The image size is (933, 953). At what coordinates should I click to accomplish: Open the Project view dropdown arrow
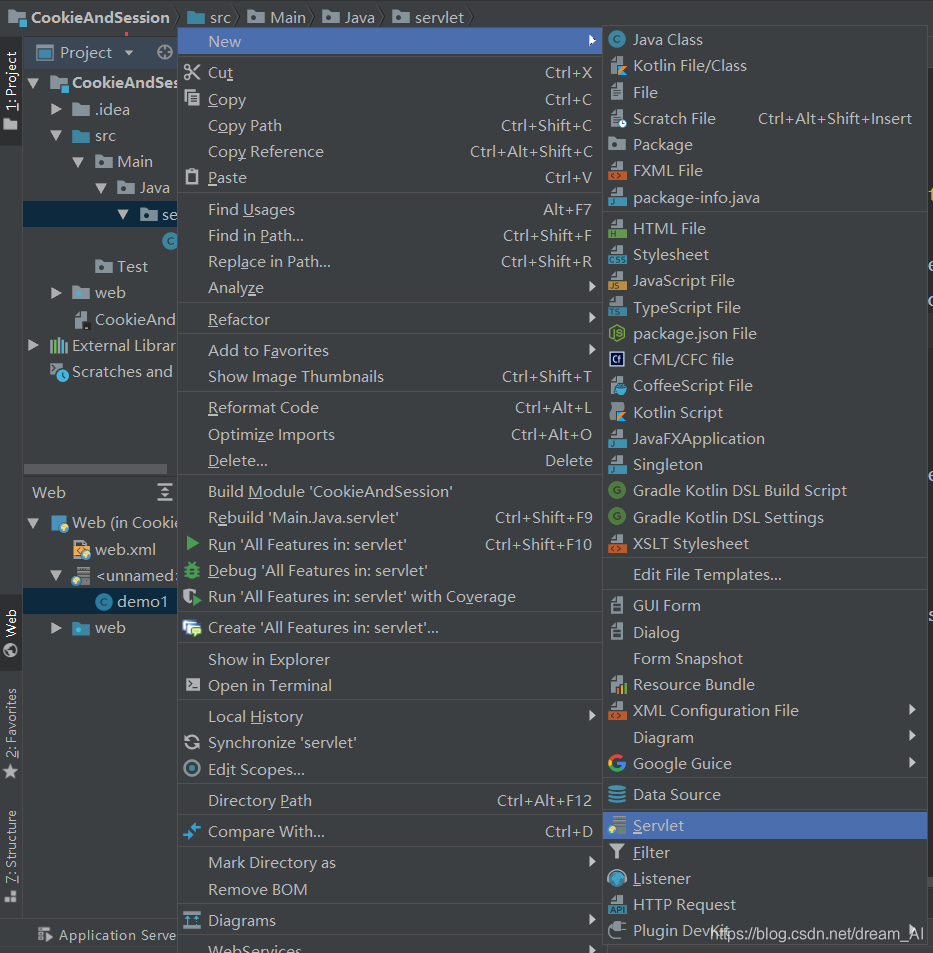tap(129, 53)
